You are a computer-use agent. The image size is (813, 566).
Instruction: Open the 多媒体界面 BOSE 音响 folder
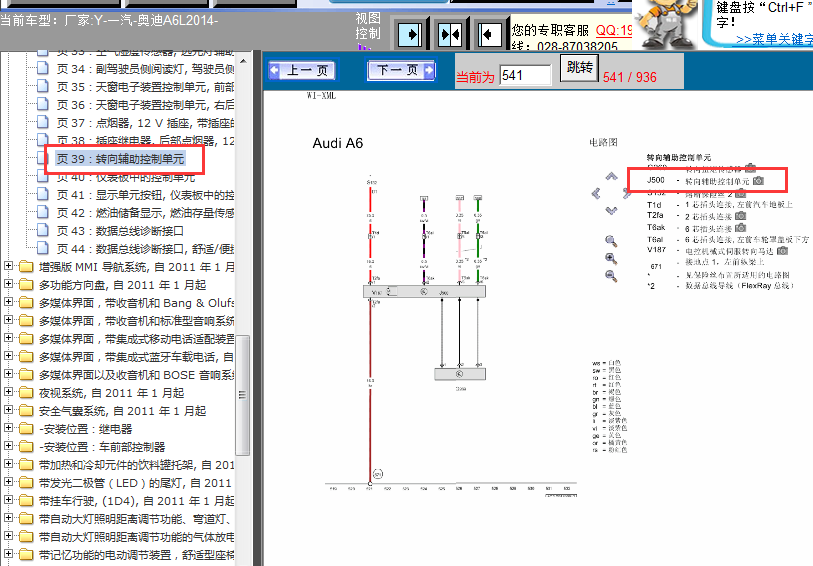tap(136, 375)
